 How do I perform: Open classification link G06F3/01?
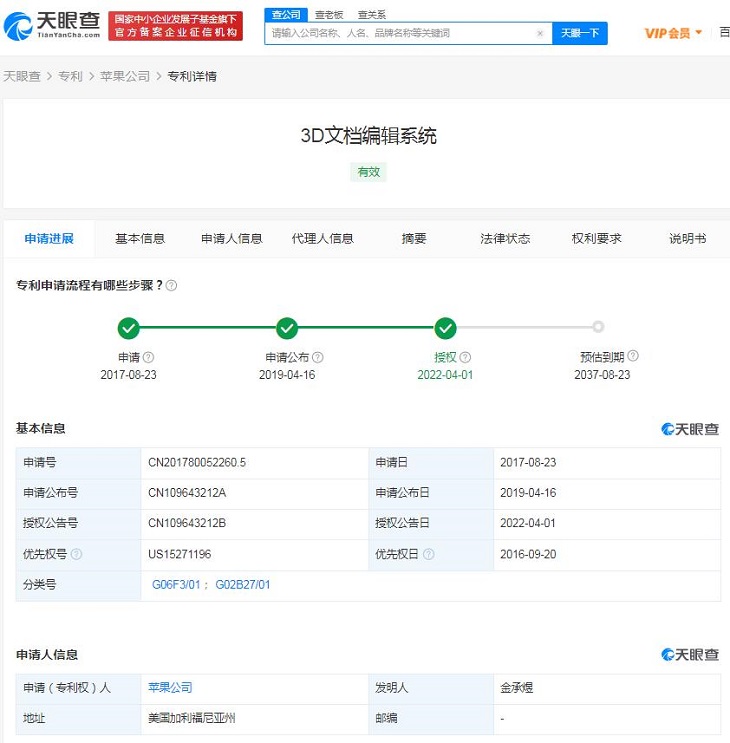coord(176,585)
